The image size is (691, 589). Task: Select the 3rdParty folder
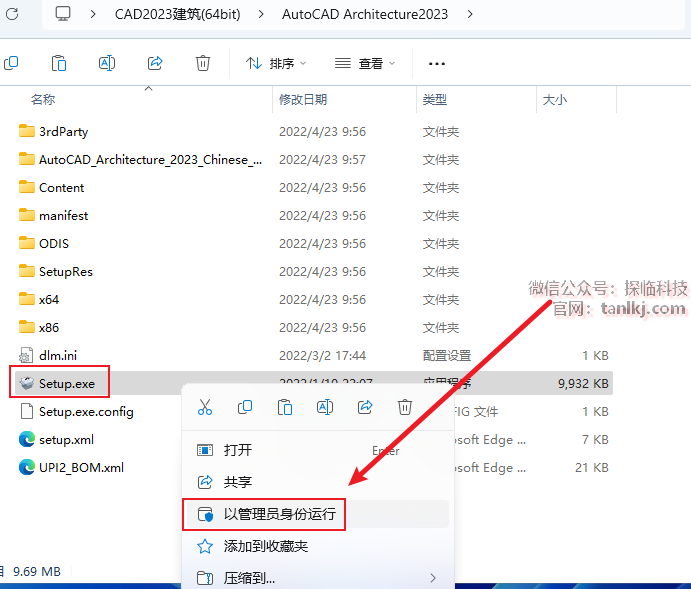[x=53, y=131]
